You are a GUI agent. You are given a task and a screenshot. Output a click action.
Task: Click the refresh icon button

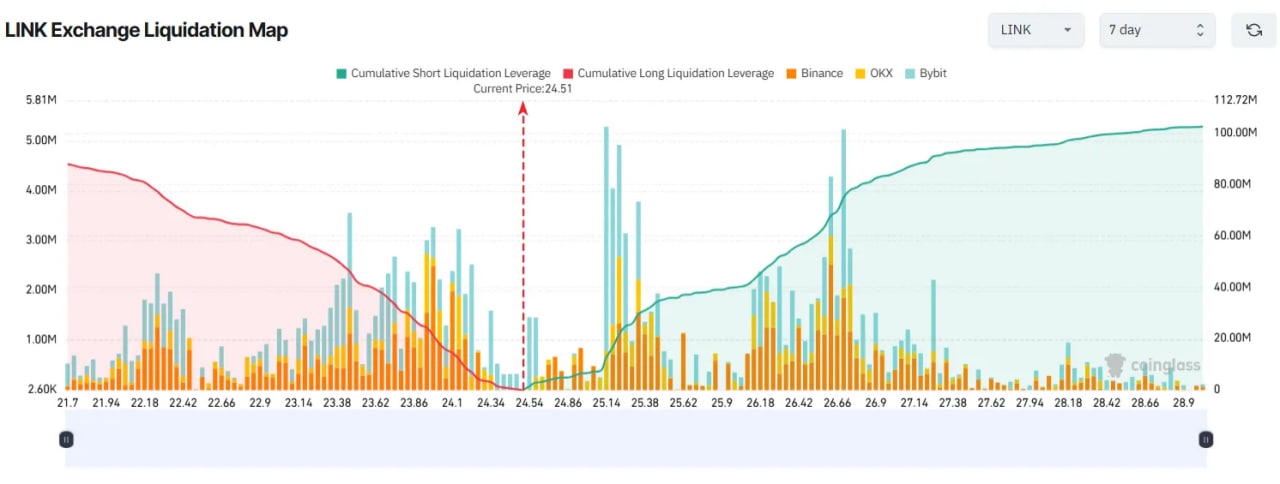[x=1254, y=30]
